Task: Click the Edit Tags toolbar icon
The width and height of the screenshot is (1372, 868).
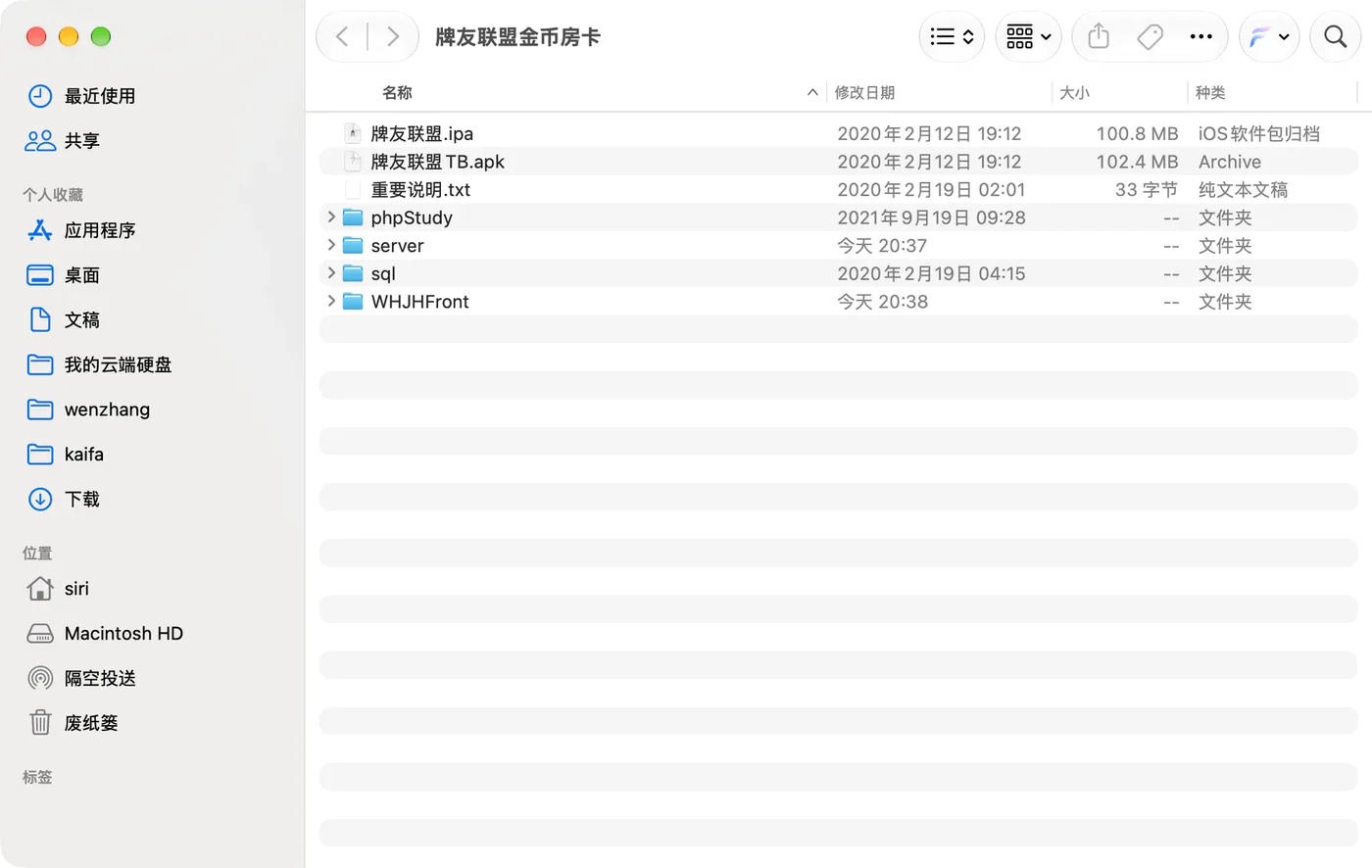Action: [x=1150, y=37]
